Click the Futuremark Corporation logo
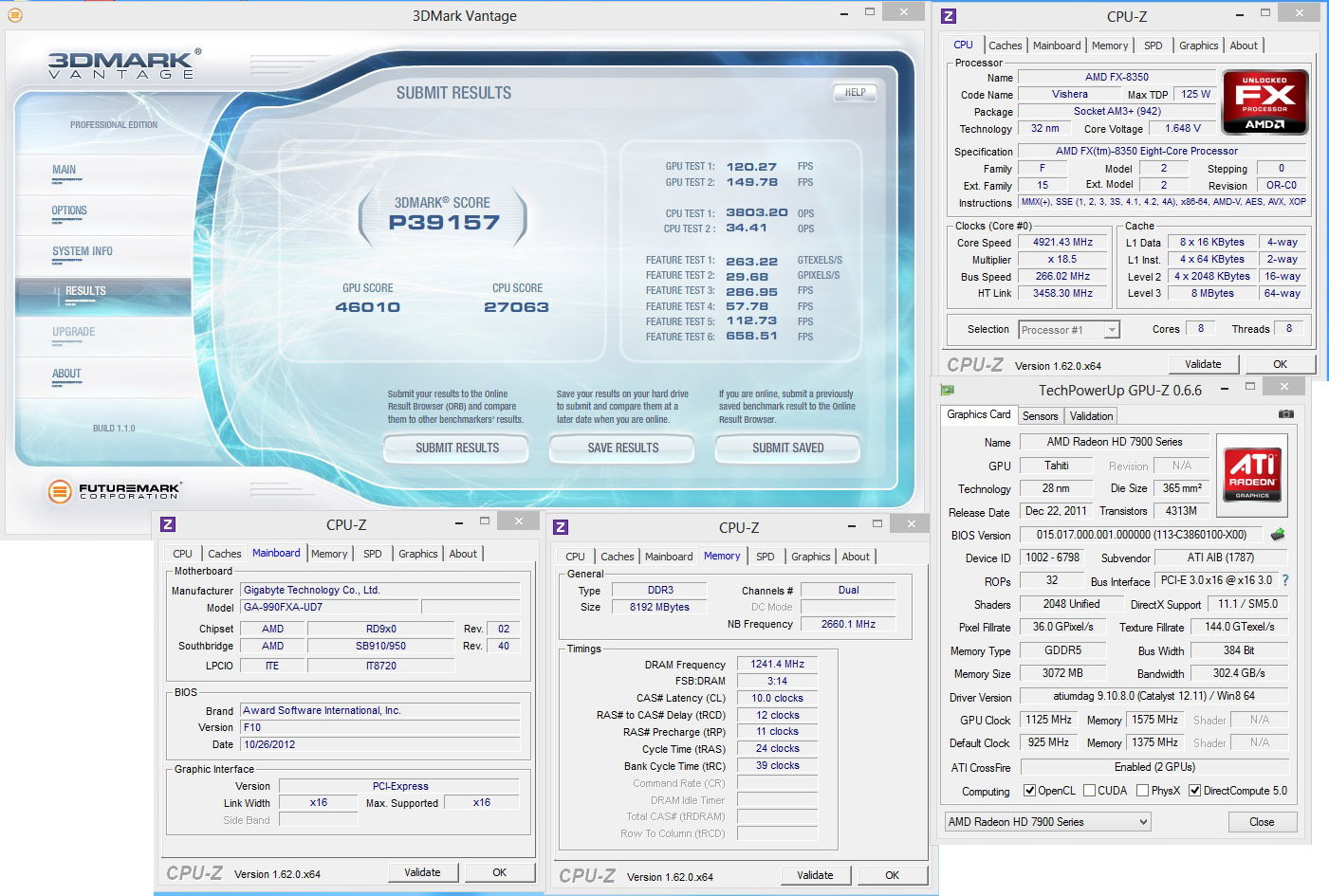1329x896 pixels. pos(114,490)
